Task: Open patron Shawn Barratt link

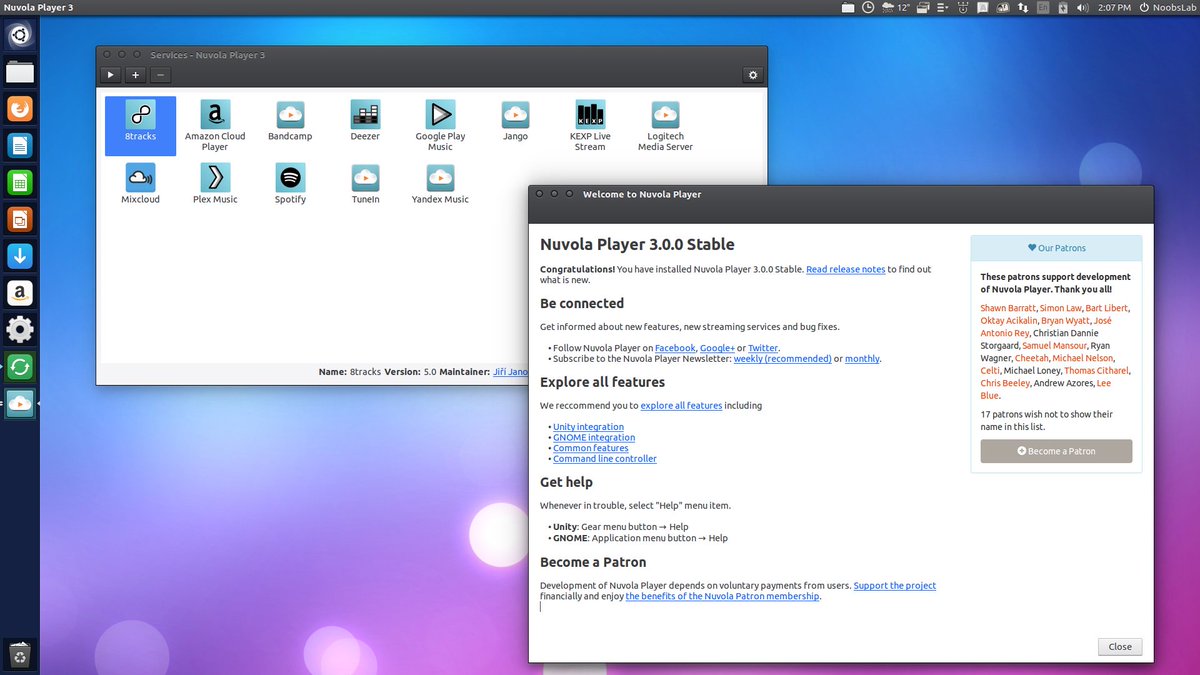Action: pyautogui.click(x=1007, y=308)
